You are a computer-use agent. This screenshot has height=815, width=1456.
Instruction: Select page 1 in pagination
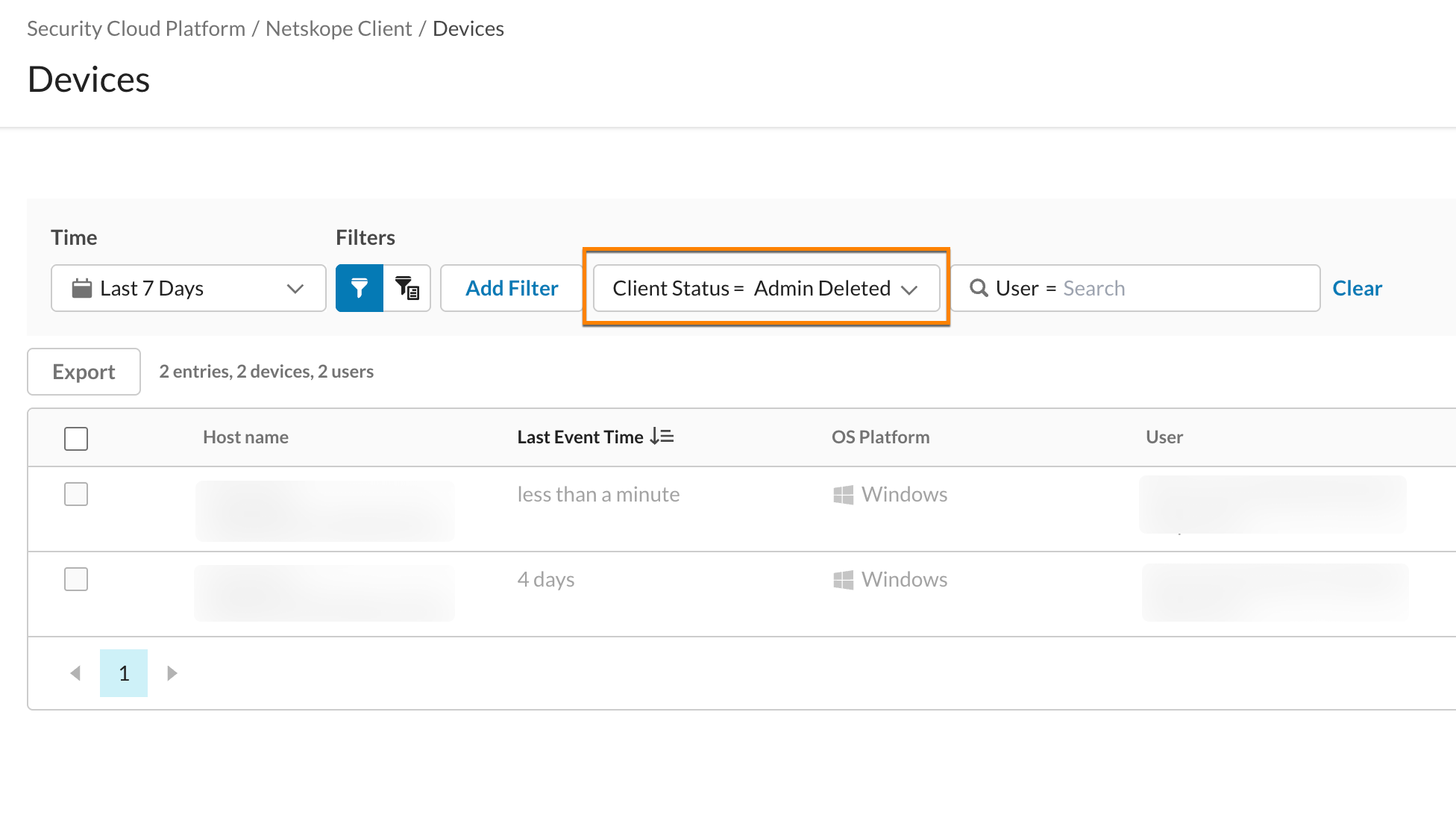[124, 673]
